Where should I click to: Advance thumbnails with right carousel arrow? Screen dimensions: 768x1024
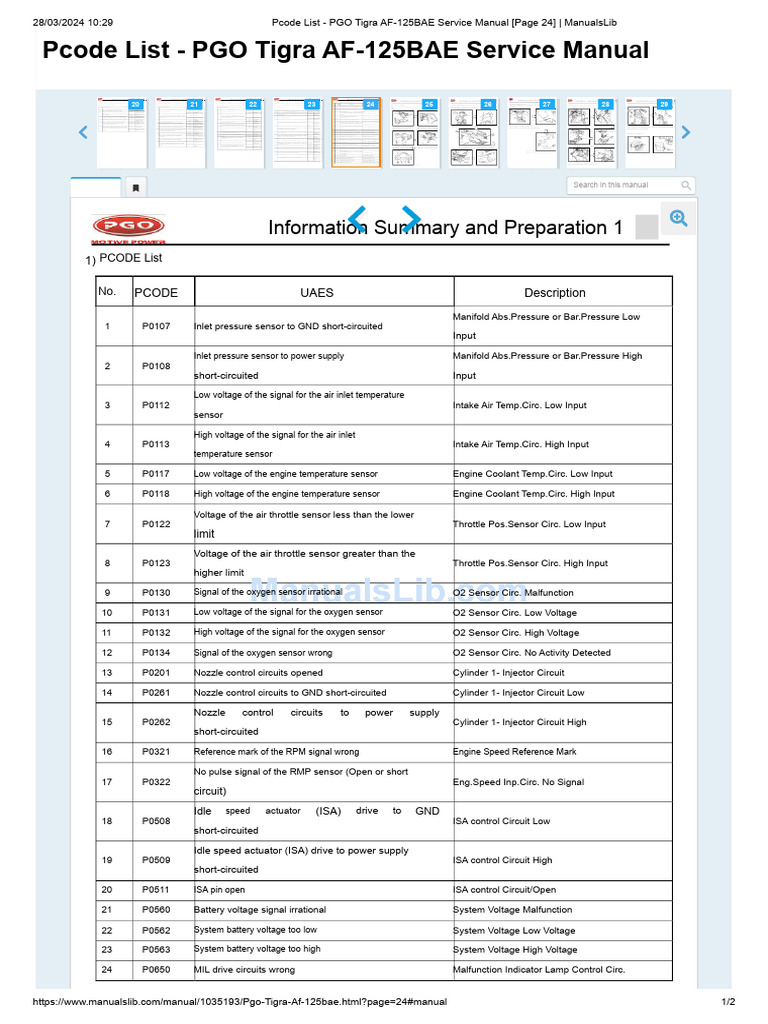click(686, 133)
